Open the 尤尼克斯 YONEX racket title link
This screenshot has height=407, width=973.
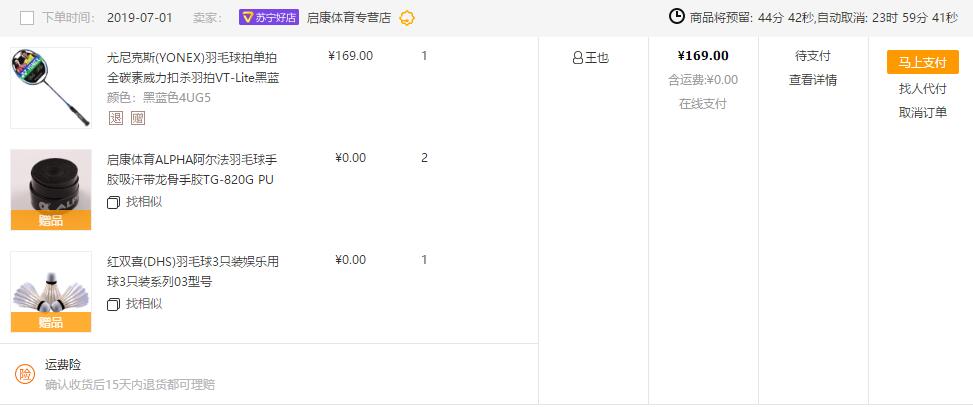click(x=193, y=68)
